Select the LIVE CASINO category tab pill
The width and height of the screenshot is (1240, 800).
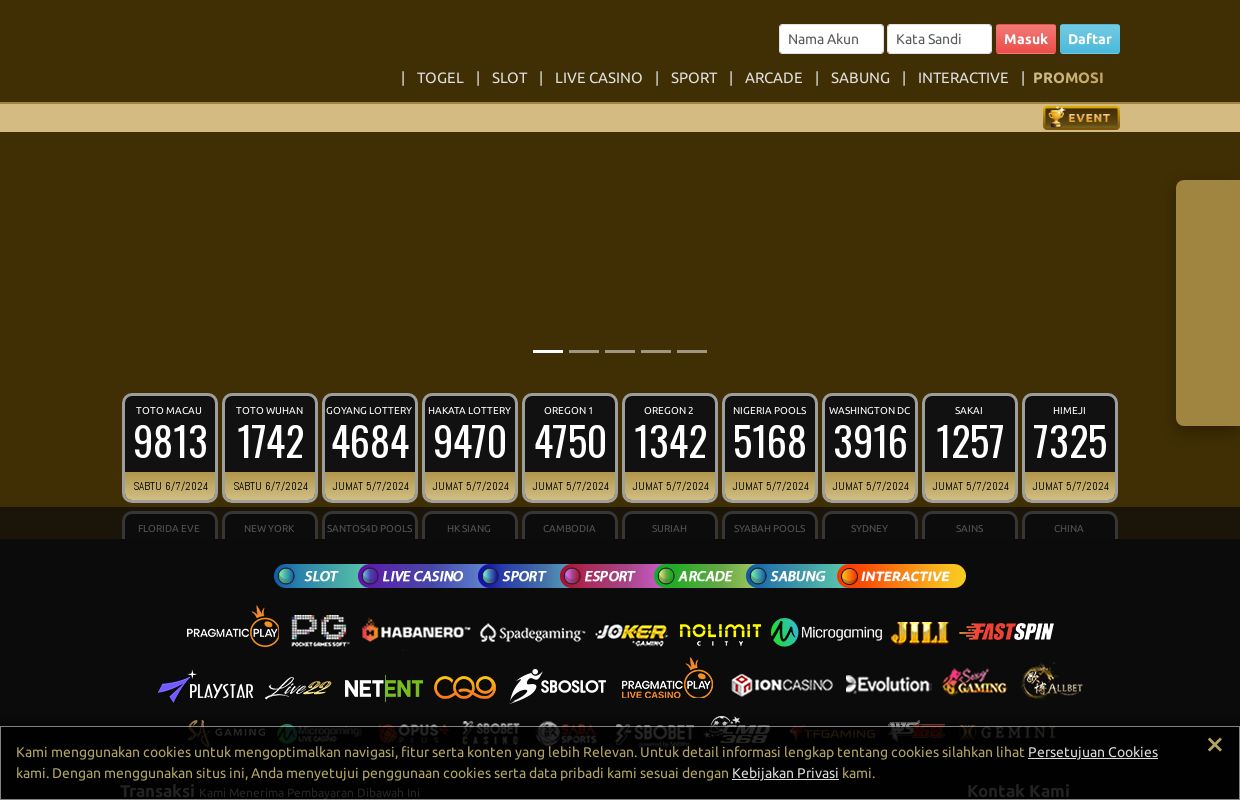[418, 576]
